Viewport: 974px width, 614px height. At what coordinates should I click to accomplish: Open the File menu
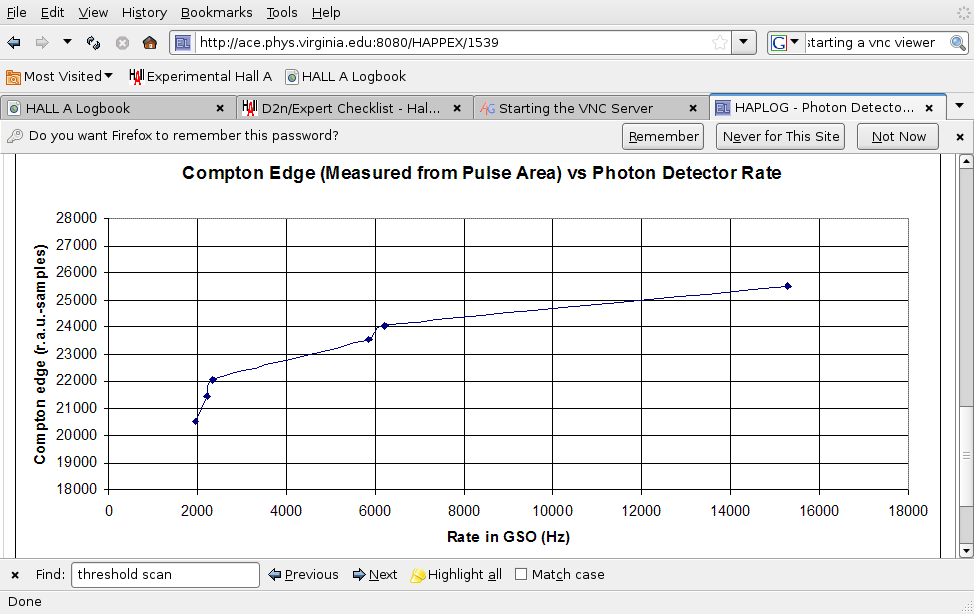(x=16, y=12)
